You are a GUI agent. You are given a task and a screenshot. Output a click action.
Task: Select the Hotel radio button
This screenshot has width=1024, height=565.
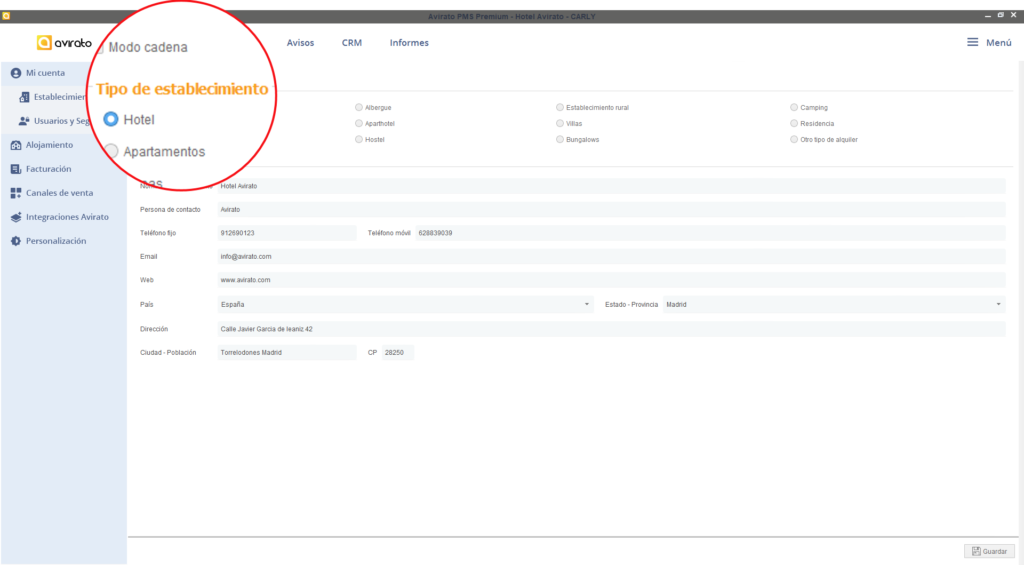click(111, 119)
